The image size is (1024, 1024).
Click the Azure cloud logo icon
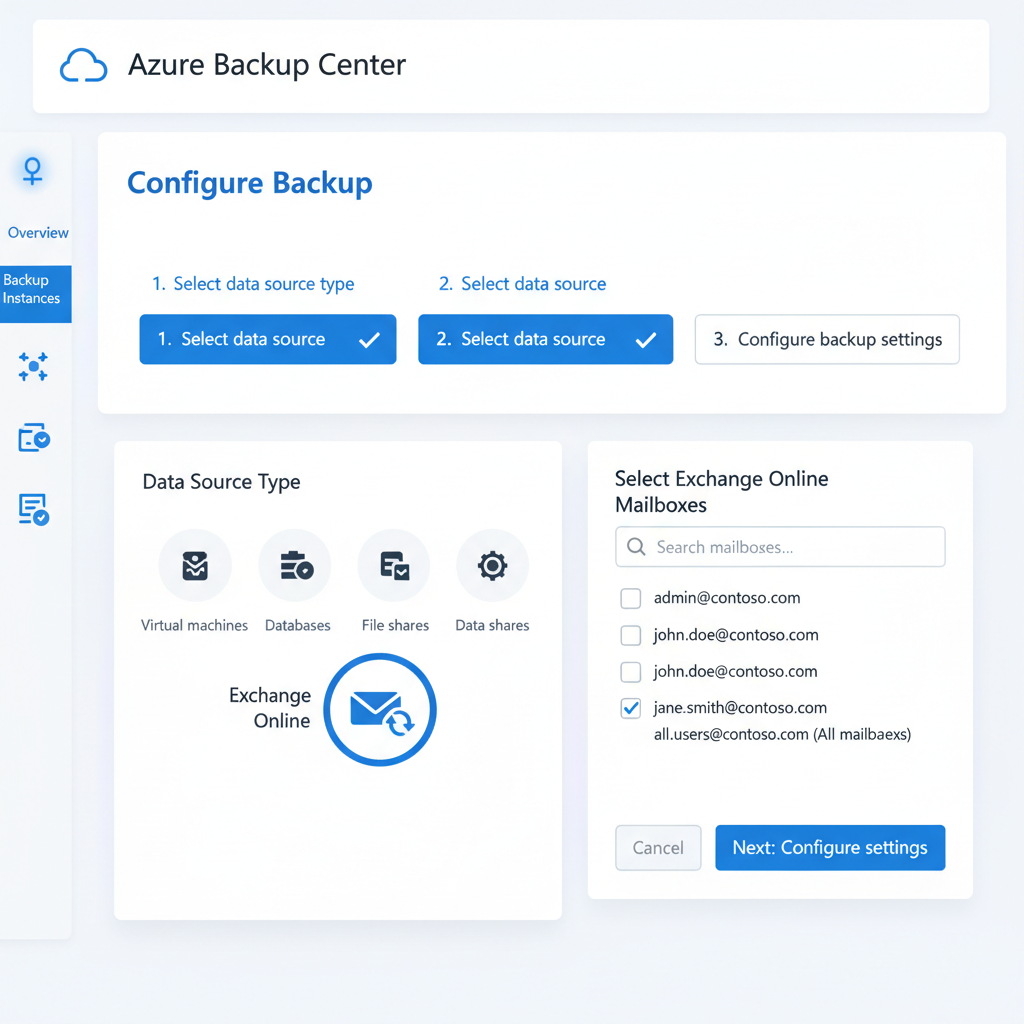point(84,65)
